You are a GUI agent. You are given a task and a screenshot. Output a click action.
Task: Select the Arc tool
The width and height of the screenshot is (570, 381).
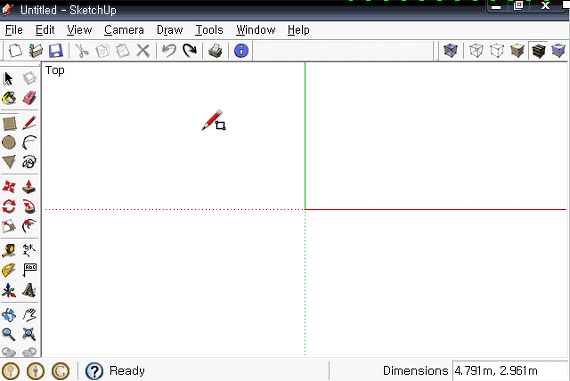[x=29, y=143]
